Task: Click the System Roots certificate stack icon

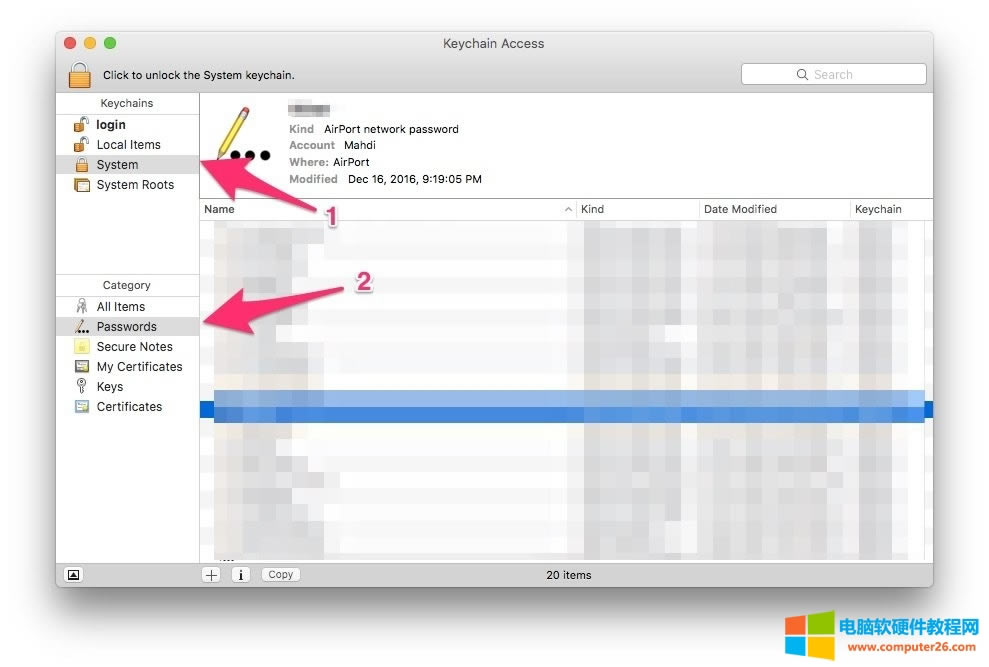Action: point(82,184)
